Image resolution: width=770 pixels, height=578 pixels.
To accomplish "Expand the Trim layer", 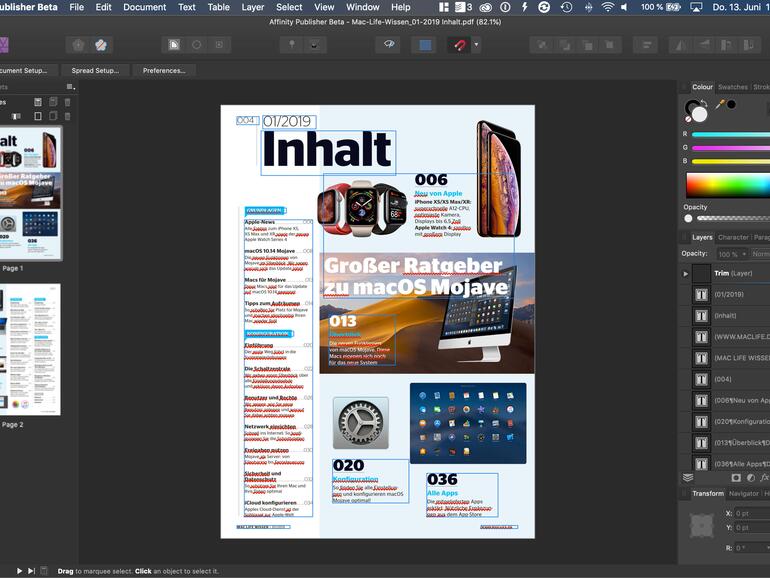I will pos(686,274).
